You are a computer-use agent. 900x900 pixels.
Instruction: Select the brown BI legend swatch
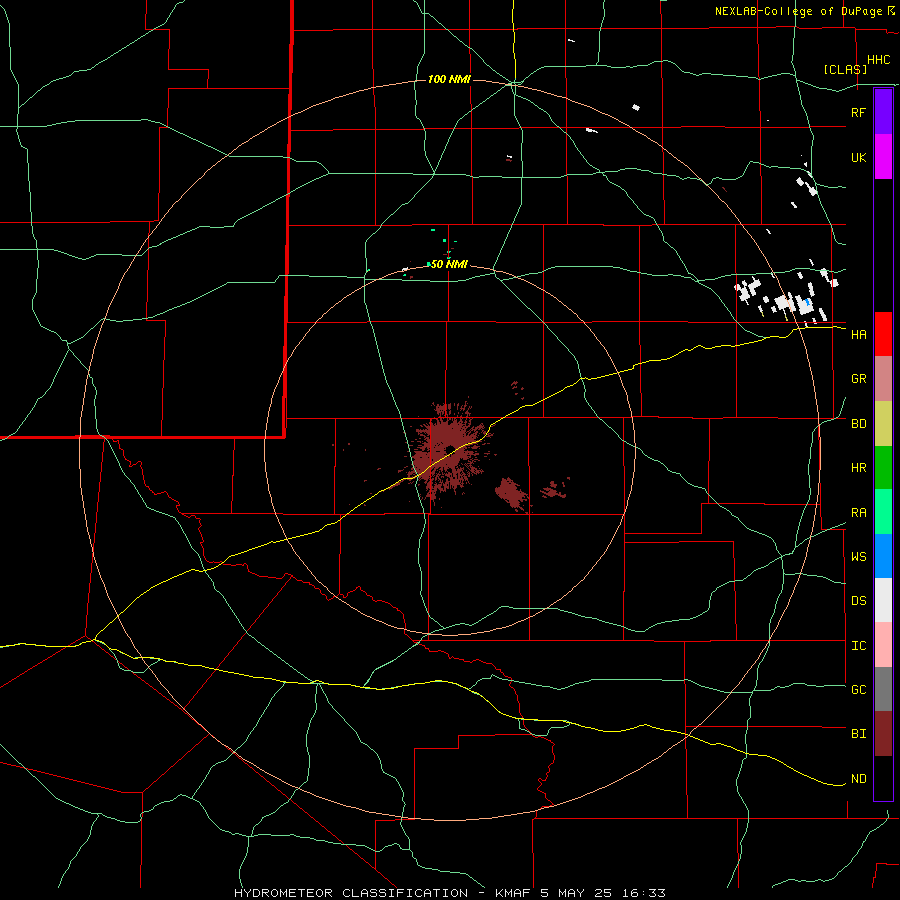[x=883, y=734]
